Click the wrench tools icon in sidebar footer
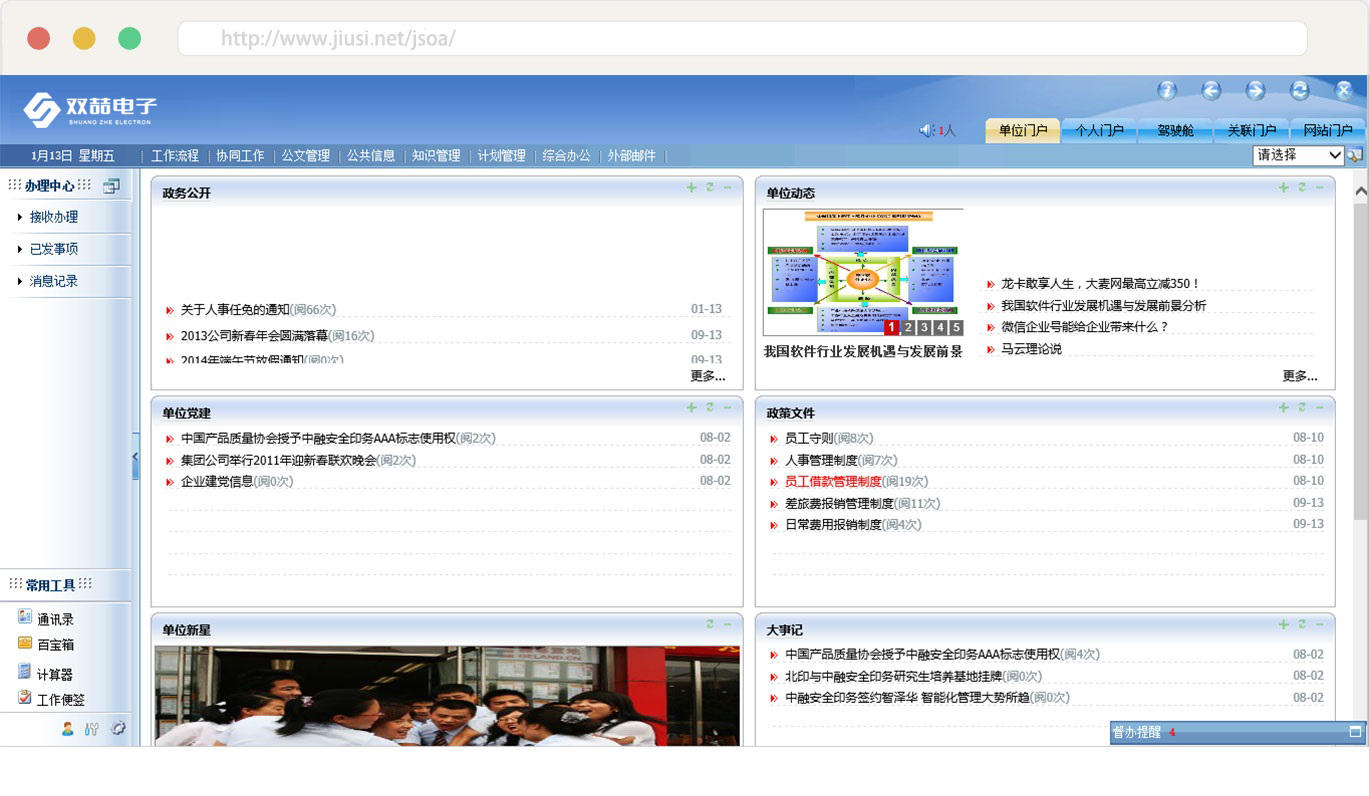 tap(92, 729)
